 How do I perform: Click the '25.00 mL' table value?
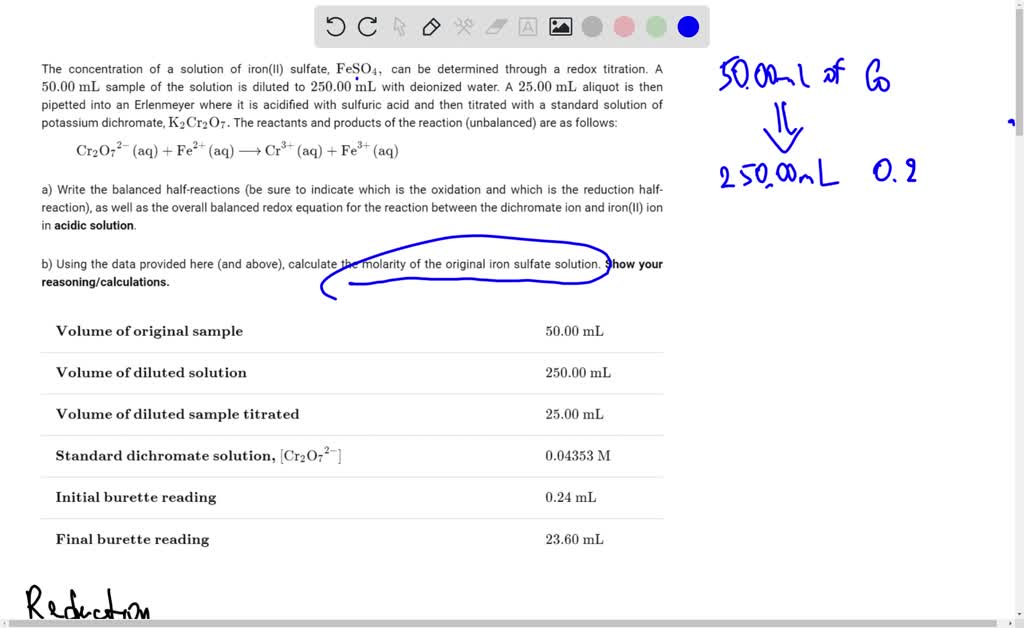pos(574,415)
